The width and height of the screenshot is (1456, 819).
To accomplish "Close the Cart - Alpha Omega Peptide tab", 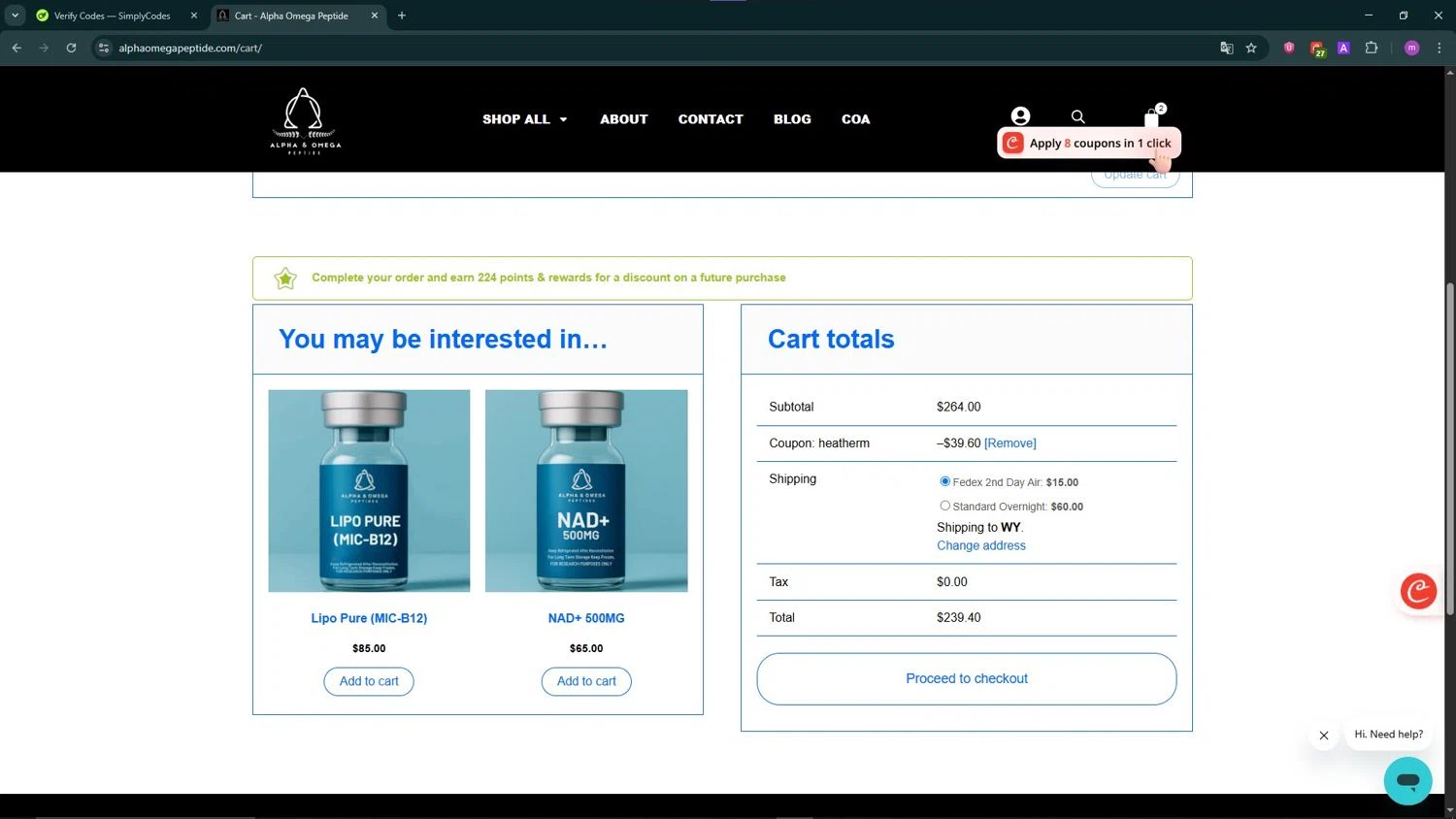I will tap(375, 16).
